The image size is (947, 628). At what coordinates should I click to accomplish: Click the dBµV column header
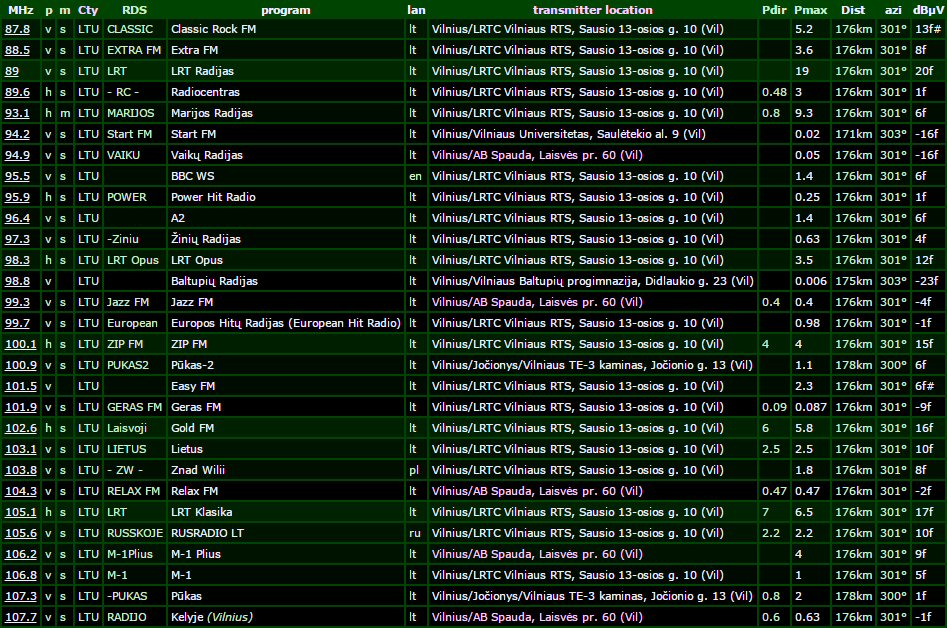(928, 10)
